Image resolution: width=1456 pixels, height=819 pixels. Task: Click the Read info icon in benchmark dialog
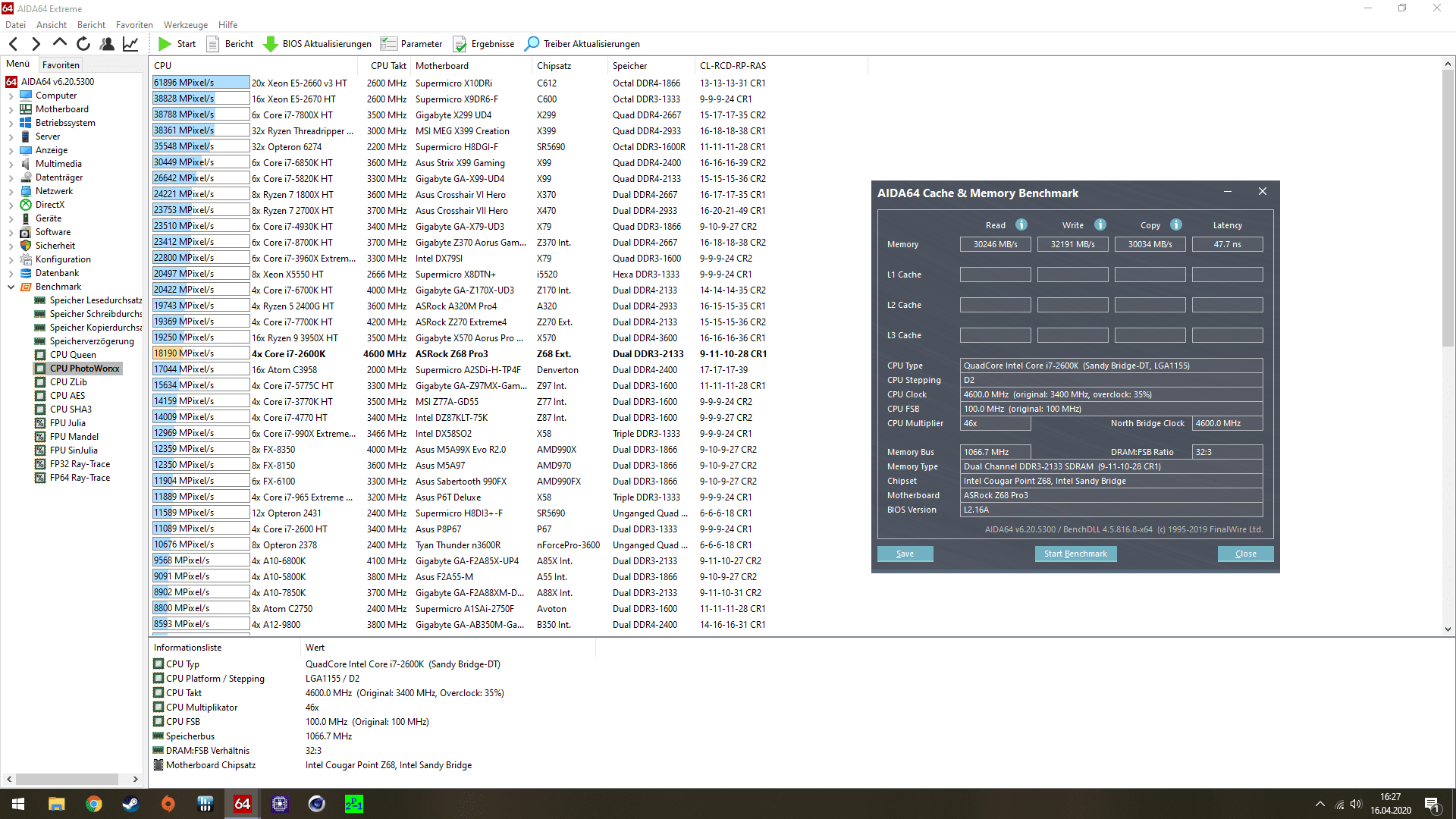tap(1021, 224)
